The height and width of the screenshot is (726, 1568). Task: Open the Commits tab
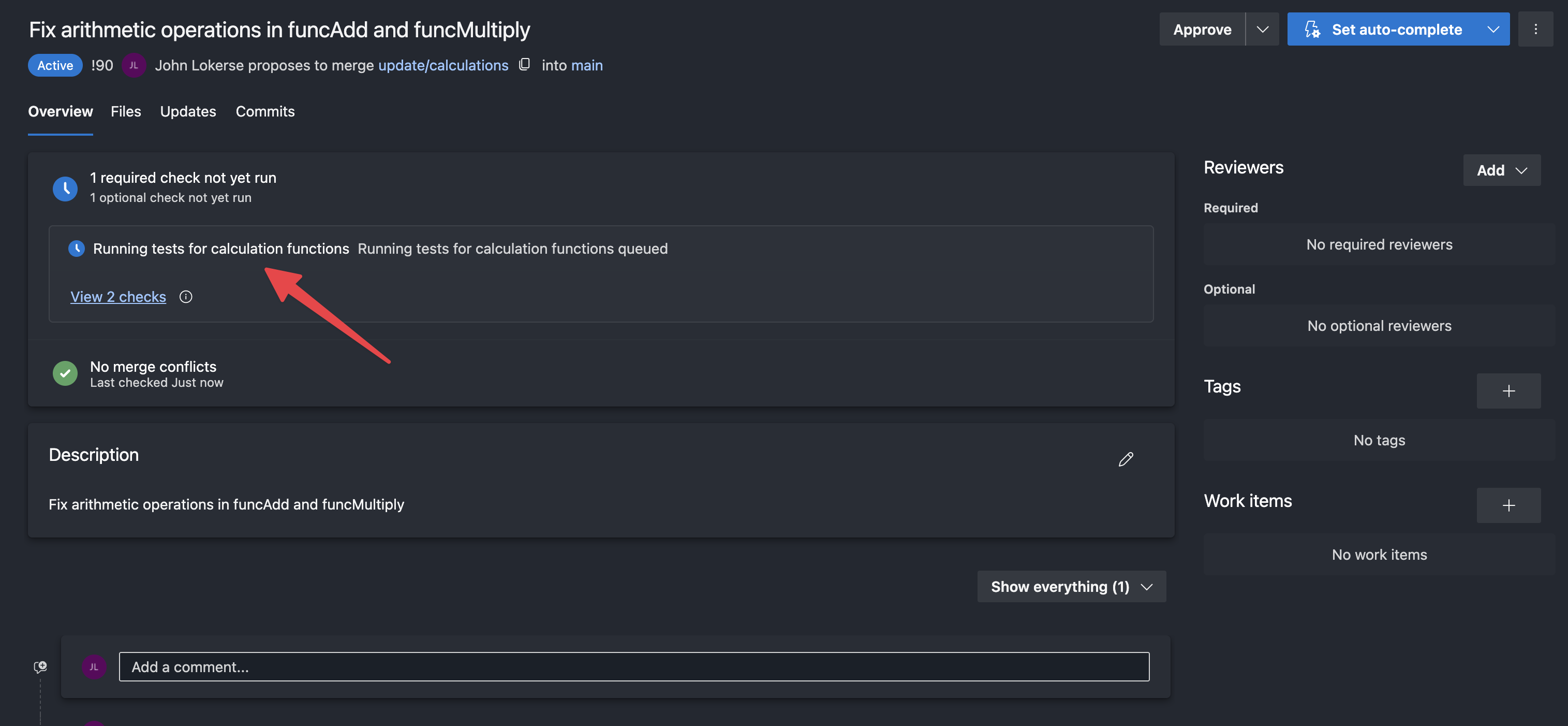265,111
